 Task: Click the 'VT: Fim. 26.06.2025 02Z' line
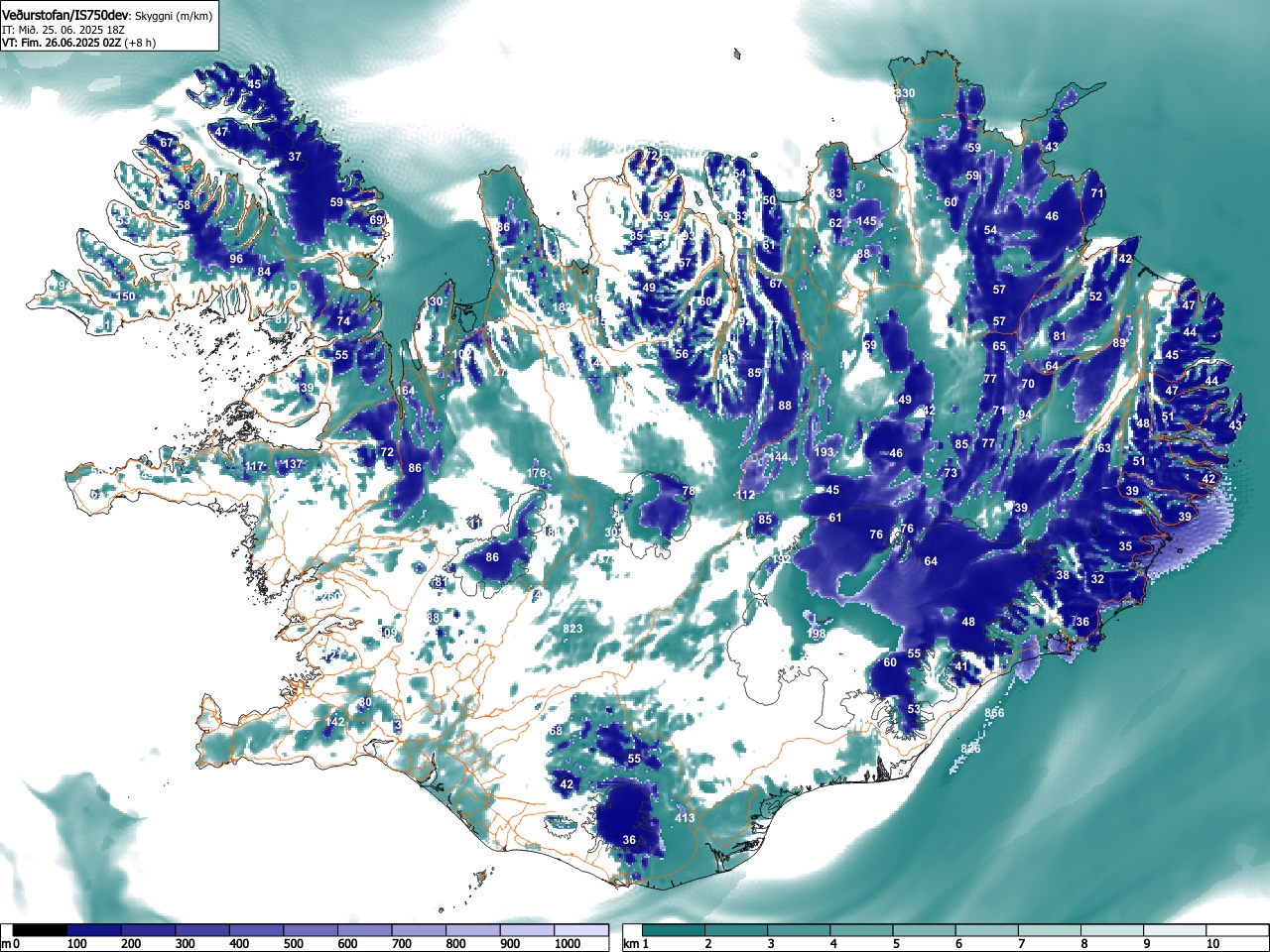[x=61, y=43]
